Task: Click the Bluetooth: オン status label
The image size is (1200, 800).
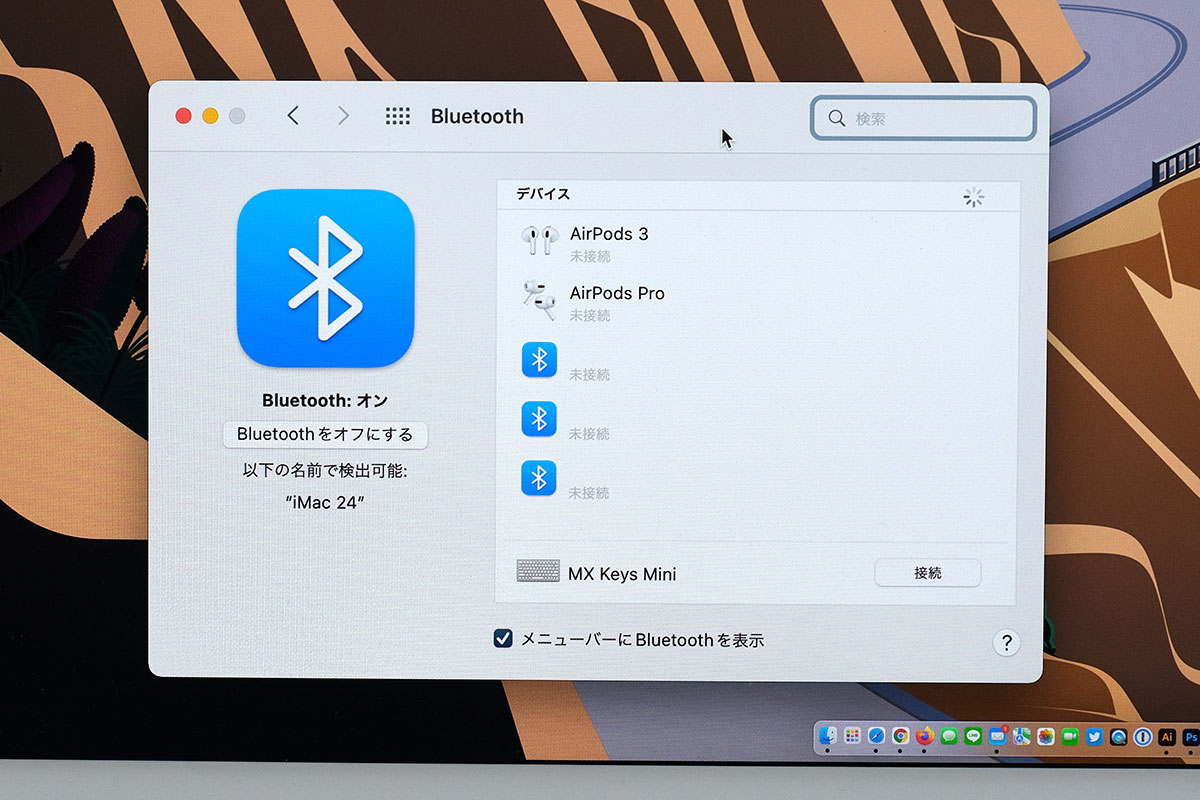Action: point(325,400)
